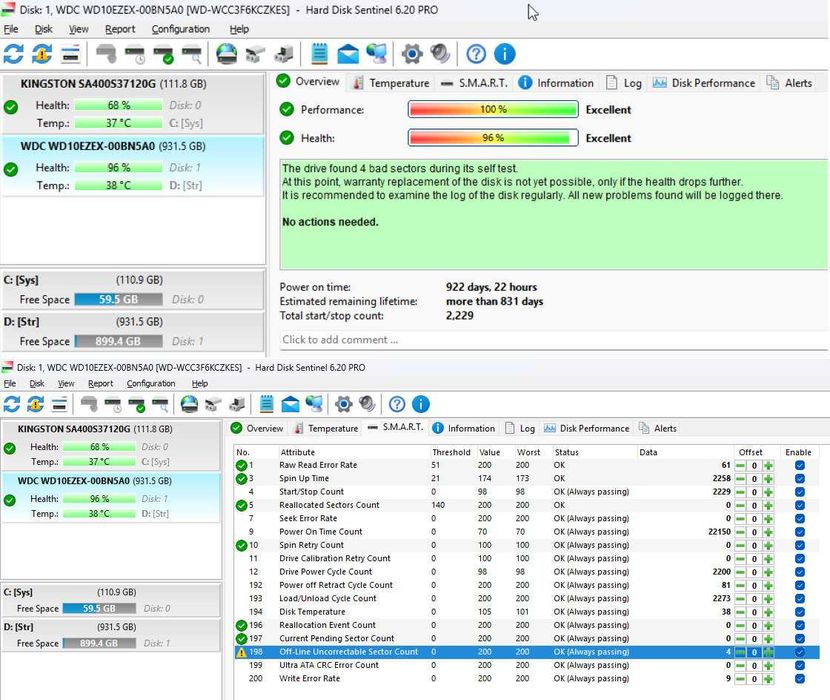This screenshot has width=830, height=700.
Task: Select the KINGSTON SA400S37120G disk in upper window
Action: tap(132, 104)
